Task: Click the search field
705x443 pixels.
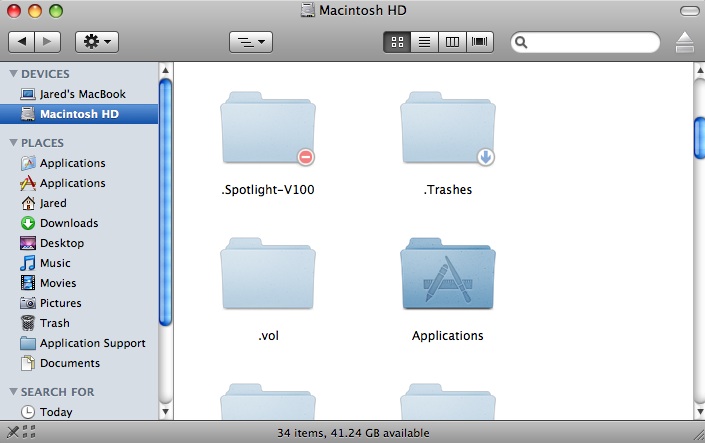Action: (585, 42)
